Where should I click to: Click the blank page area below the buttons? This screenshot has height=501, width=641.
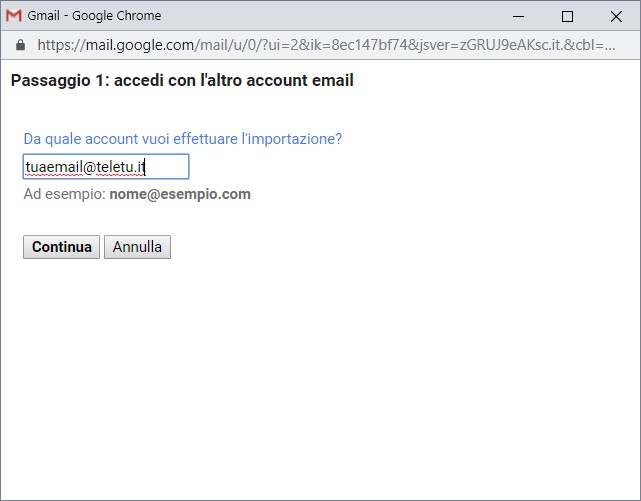pyautogui.click(x=320, y=380)
